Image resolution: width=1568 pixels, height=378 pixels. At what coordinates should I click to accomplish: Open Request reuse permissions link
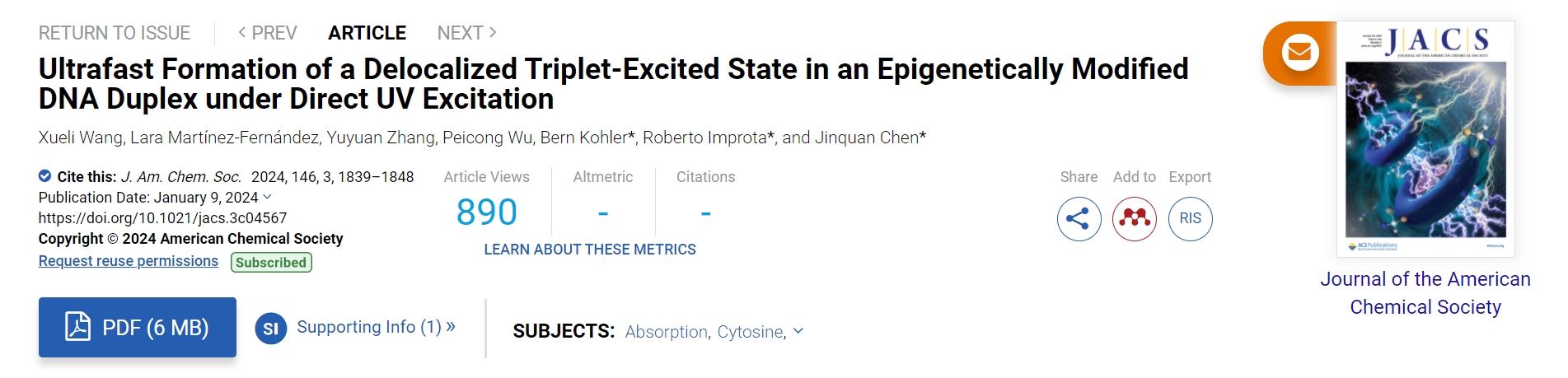[x=129, y=261]
